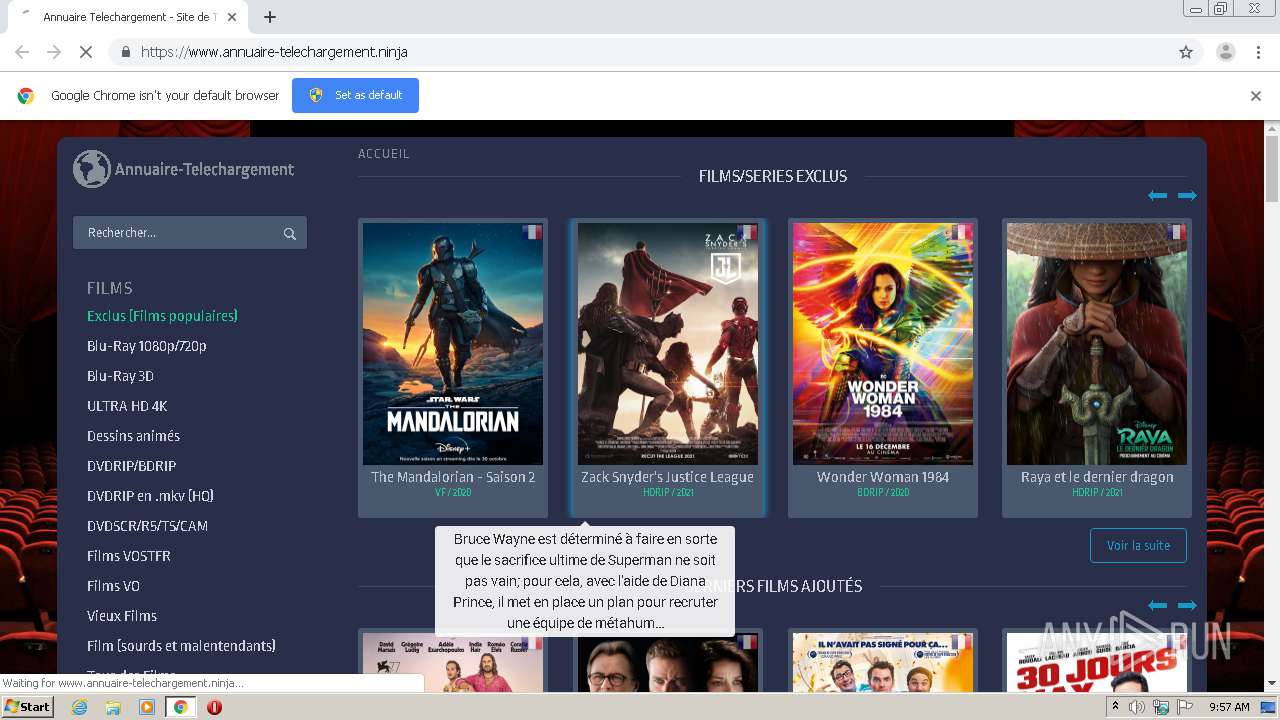1280x720 pixels.
Task: Dismiss the default browser notification bar
Action: tap(1256, 96)
